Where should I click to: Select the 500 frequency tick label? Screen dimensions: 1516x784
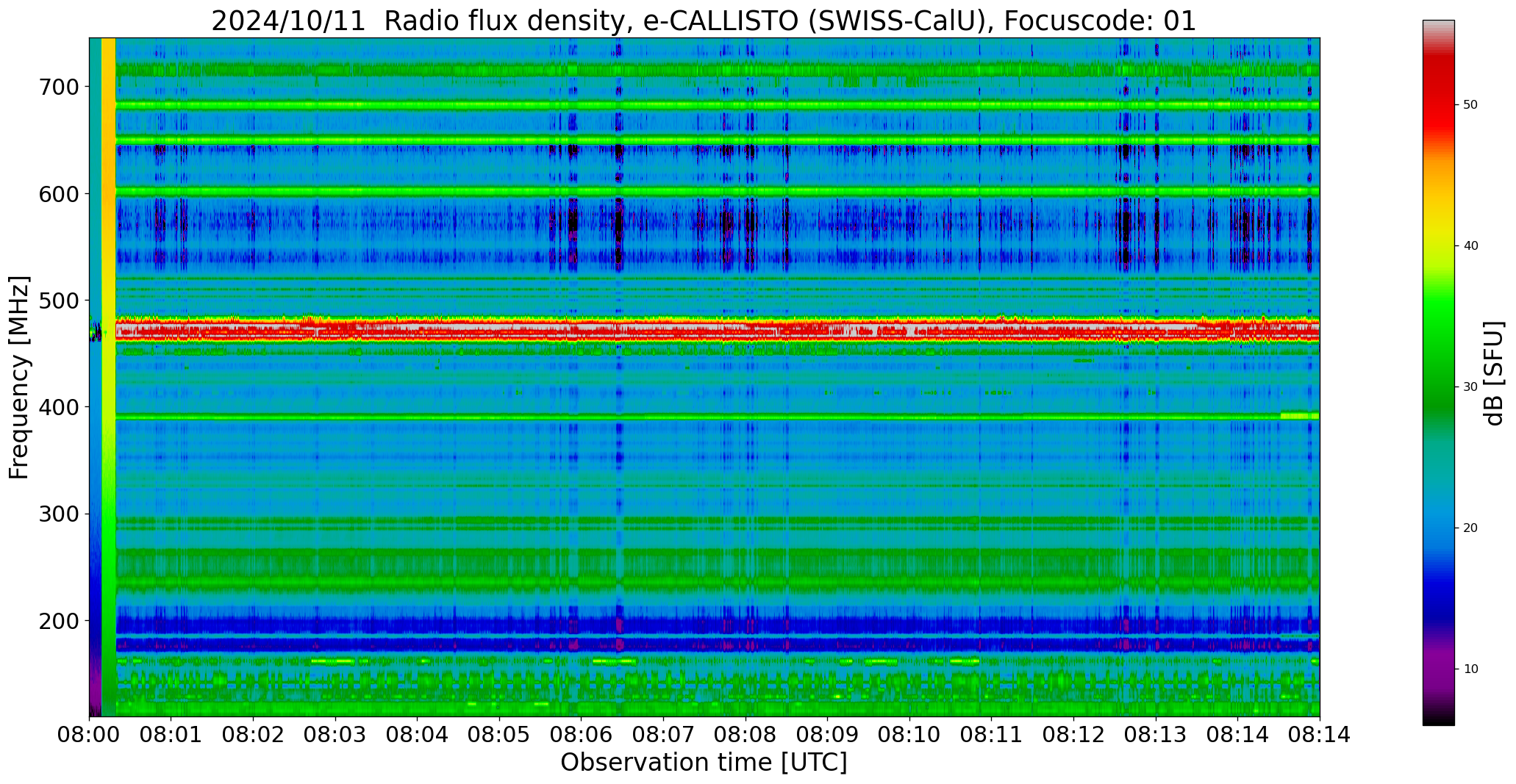(57, 301)
